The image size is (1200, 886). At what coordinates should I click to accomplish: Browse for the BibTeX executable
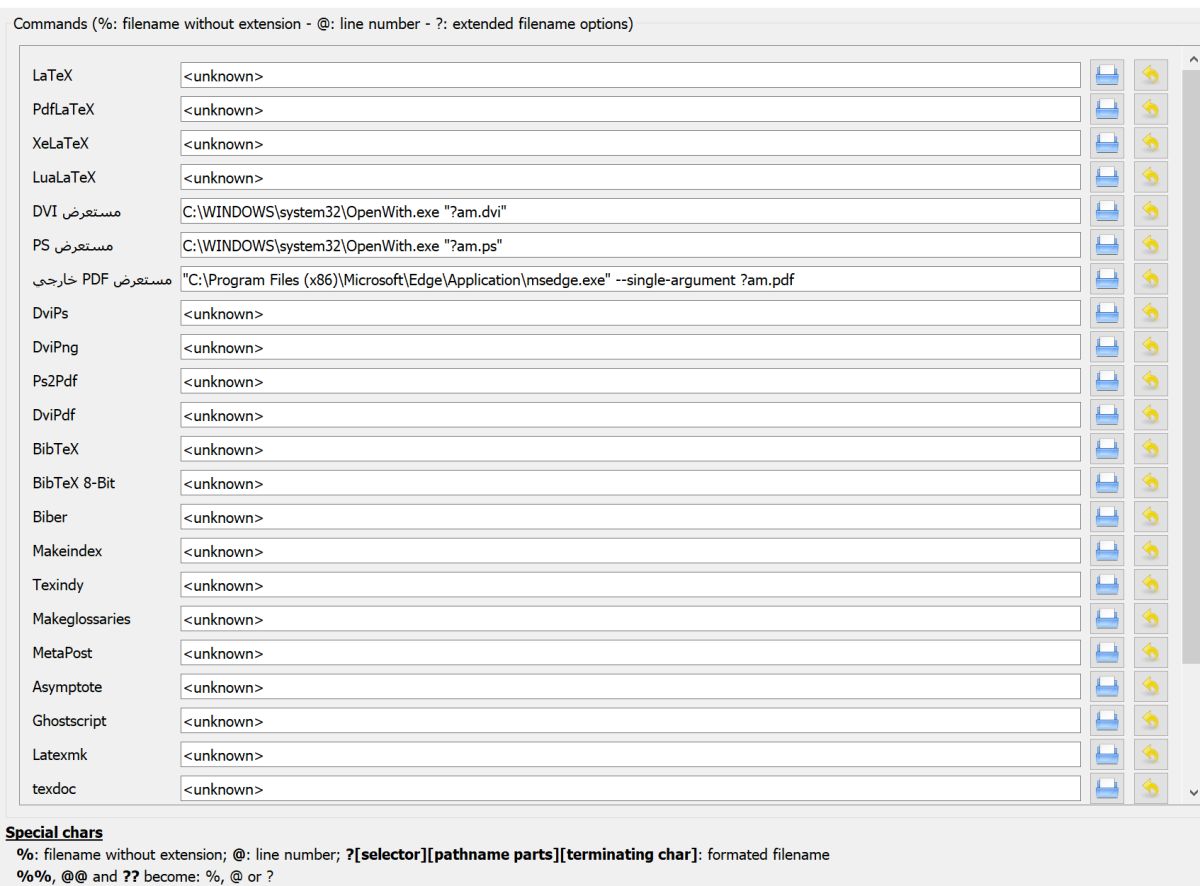[x=1107, y=449]
